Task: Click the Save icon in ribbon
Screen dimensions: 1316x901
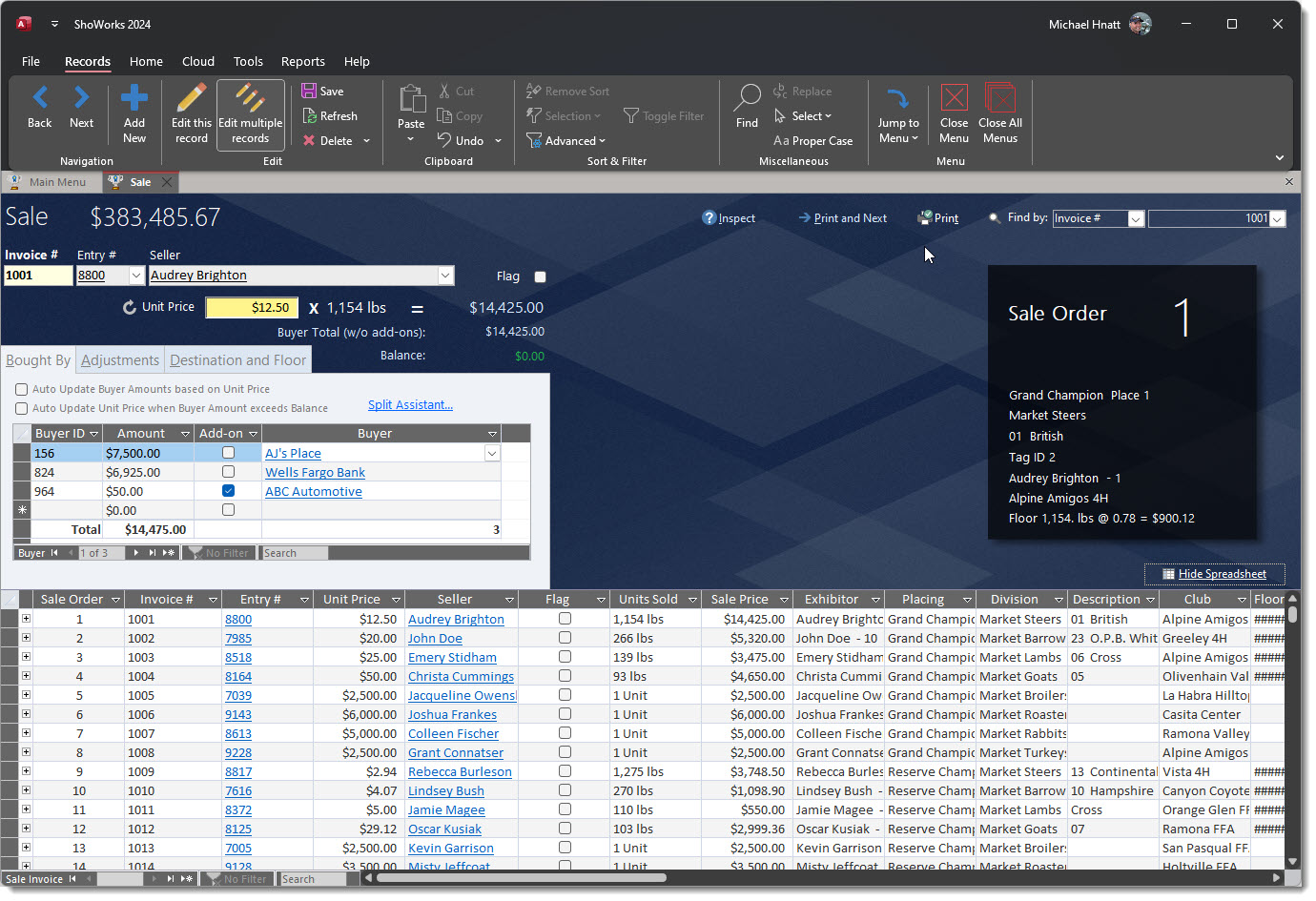Action: coord(310,91)
